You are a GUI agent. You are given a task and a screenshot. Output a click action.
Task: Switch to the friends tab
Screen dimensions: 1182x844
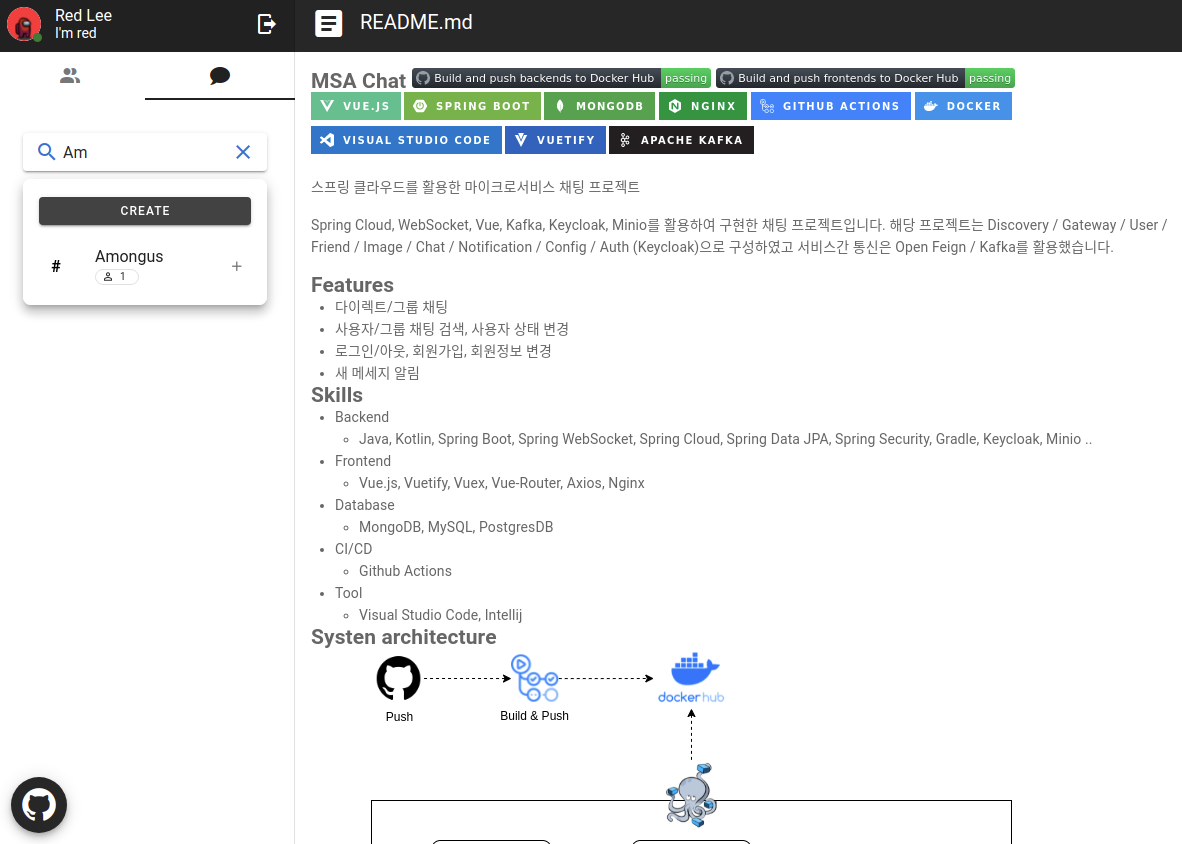[70, 75]
